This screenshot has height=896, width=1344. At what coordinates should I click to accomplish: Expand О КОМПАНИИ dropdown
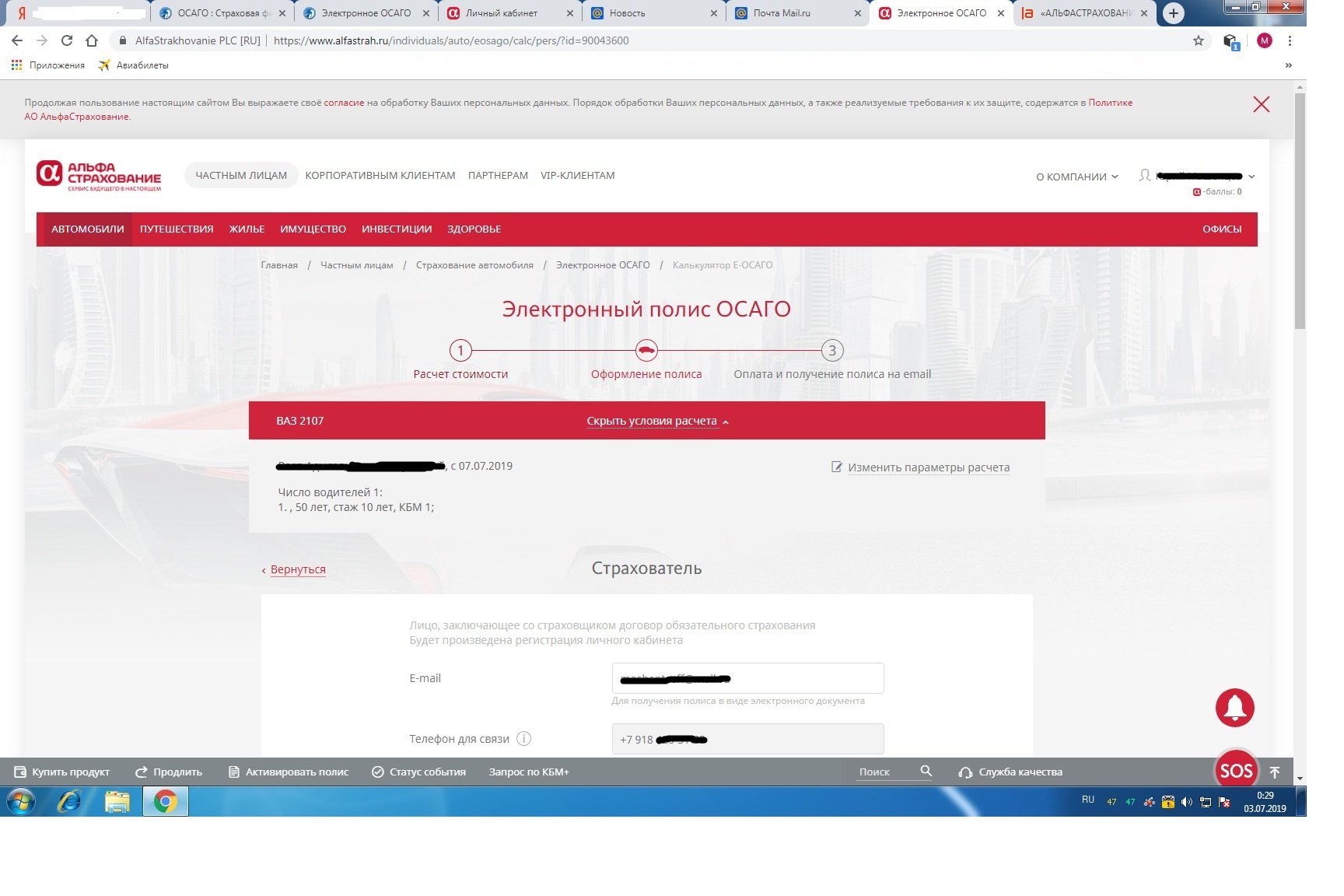point(1076,177)
